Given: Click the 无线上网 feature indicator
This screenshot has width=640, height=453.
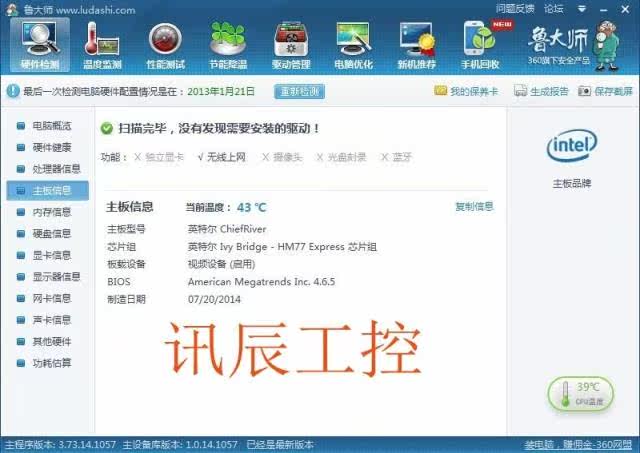Looking at the screenshot, I should click(222, 157).
